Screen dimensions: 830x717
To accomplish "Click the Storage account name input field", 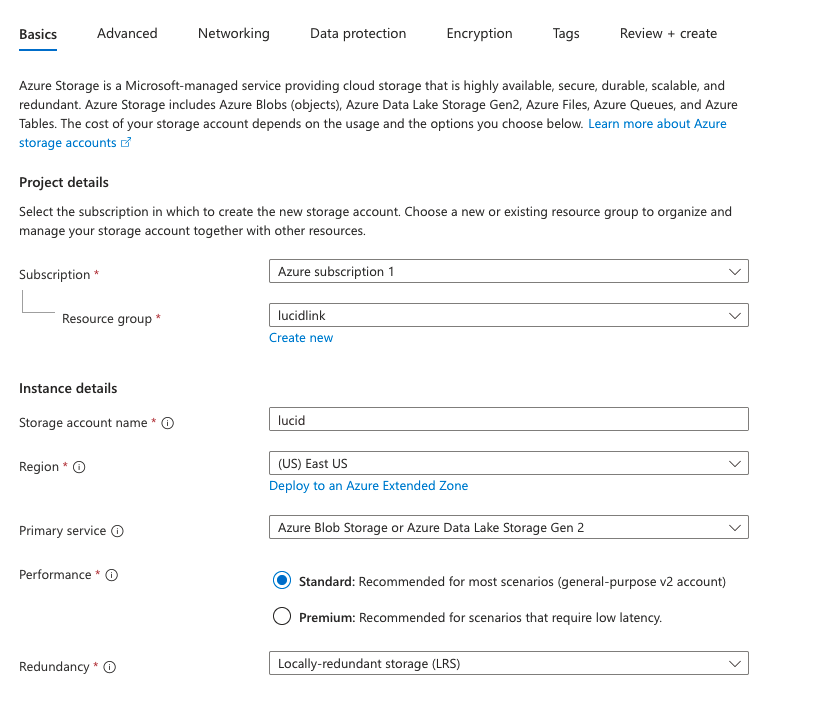I will pyautogui.click(x=509, y=420).
